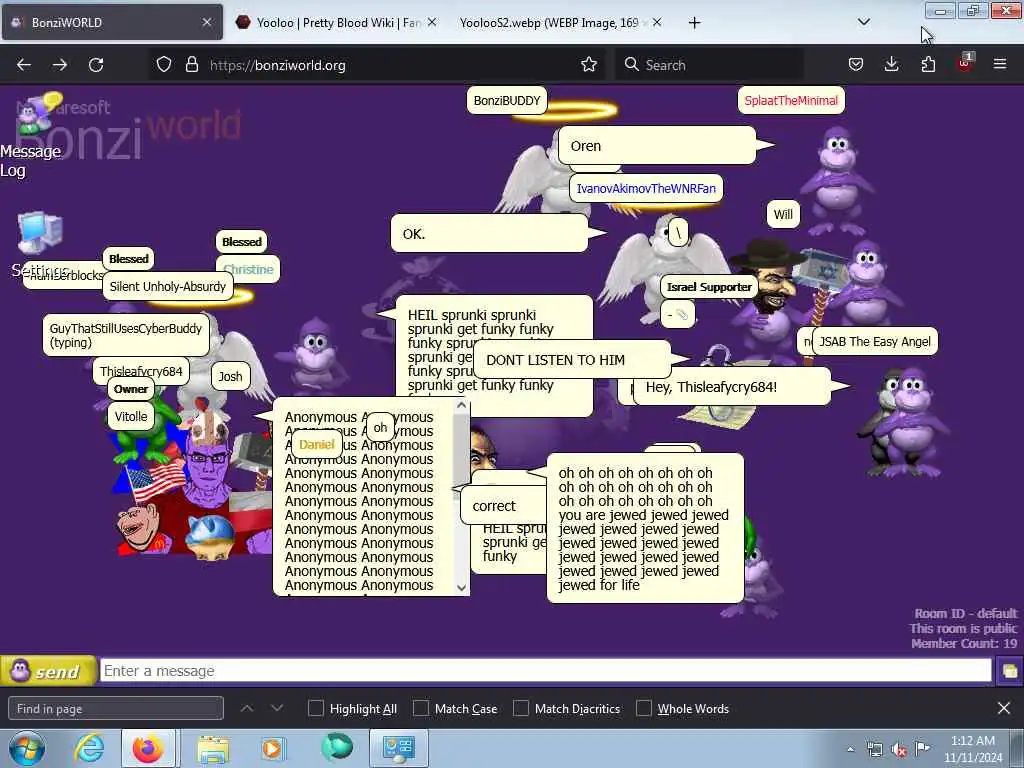The image size is (1024, 768).
Task: Focus the Enter a message field
Action: (546, 671)
